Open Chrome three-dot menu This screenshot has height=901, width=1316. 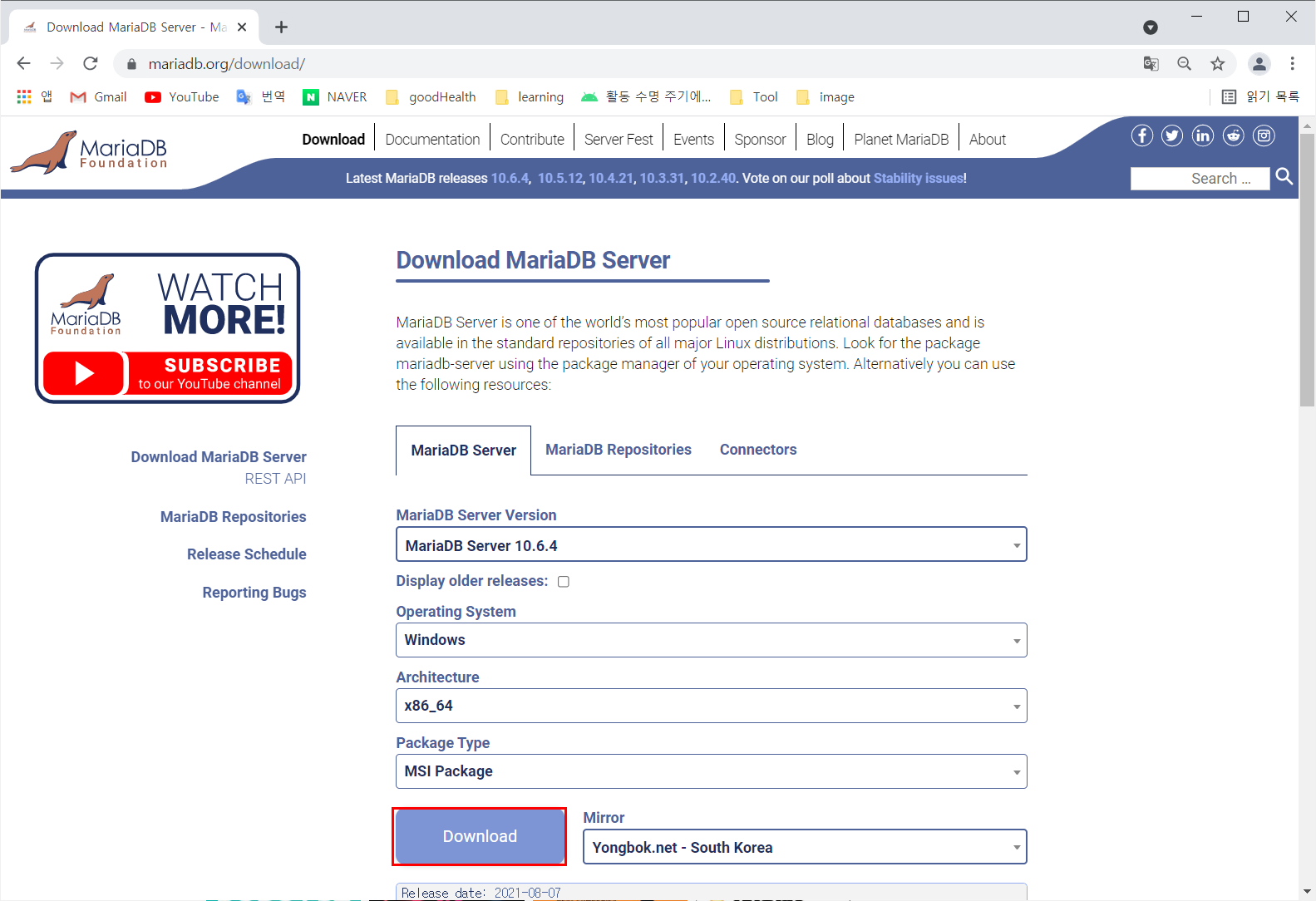click(x=1293, y=64)
